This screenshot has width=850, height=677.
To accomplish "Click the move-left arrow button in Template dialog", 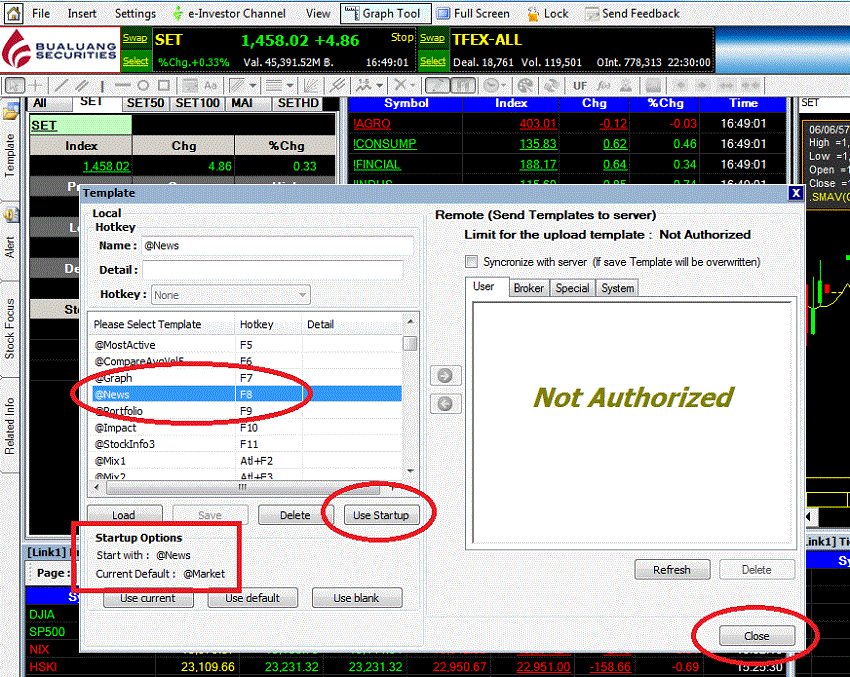I will (x=446, y=404).
